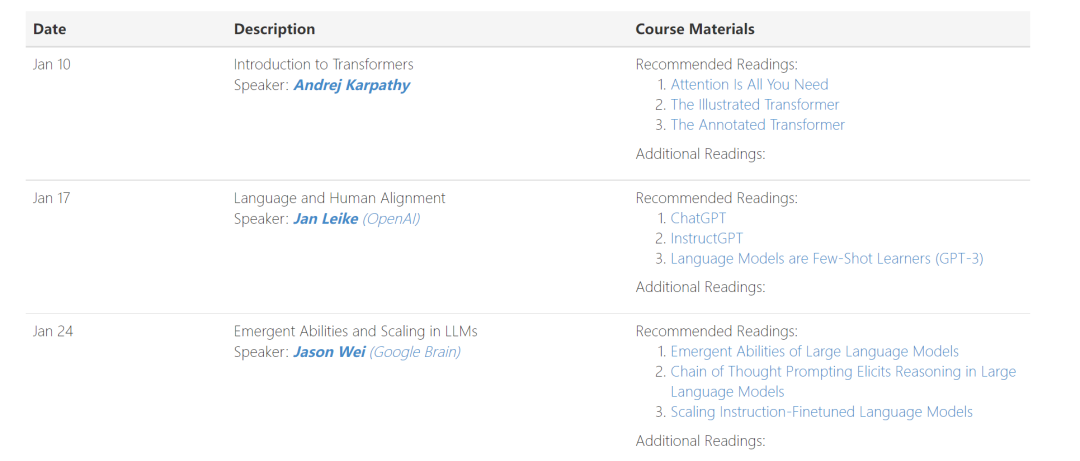Click the (Google Brain) affiliation link
The width and height of the screenshot is (1080, 461).
coord(415,352)
